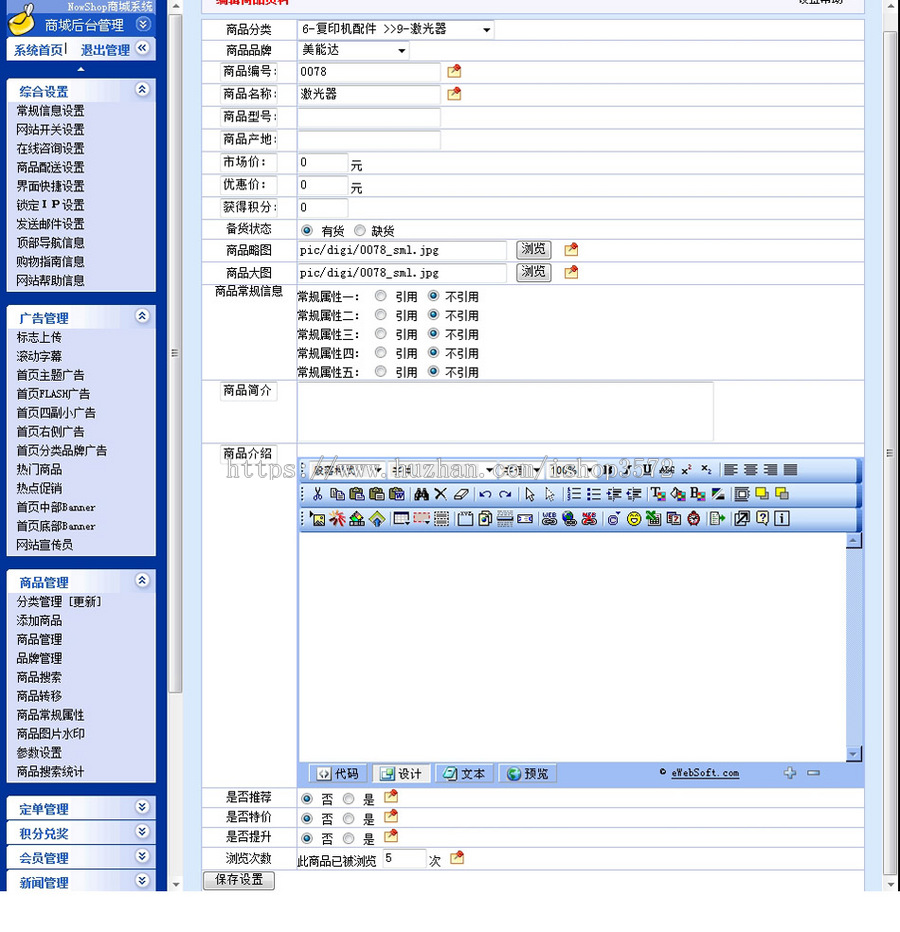Click into the 商品型号 input field
The width and height of the screenshot is (900, 932).
coord(369,117)
